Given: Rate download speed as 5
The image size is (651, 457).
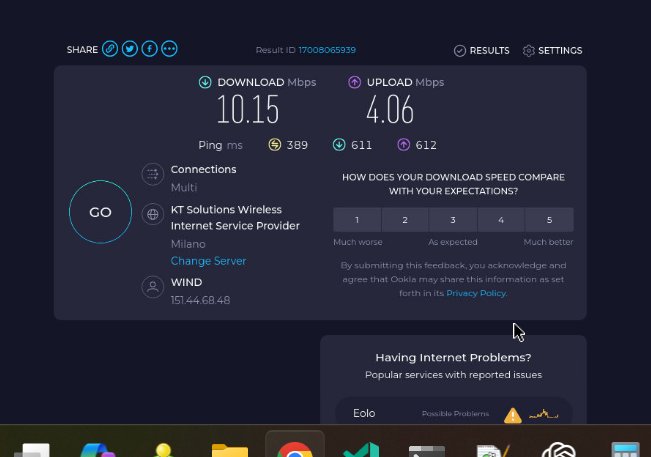Looking at the screenshot, I should (x=549, y=220).
